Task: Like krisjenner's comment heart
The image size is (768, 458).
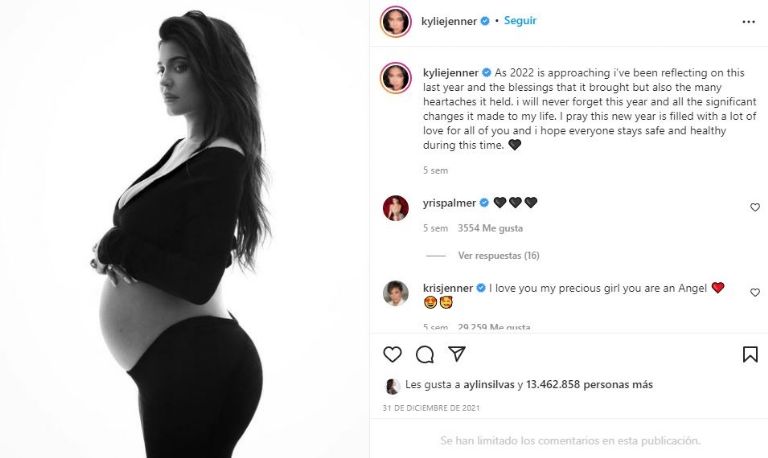Action: (755, 292)
